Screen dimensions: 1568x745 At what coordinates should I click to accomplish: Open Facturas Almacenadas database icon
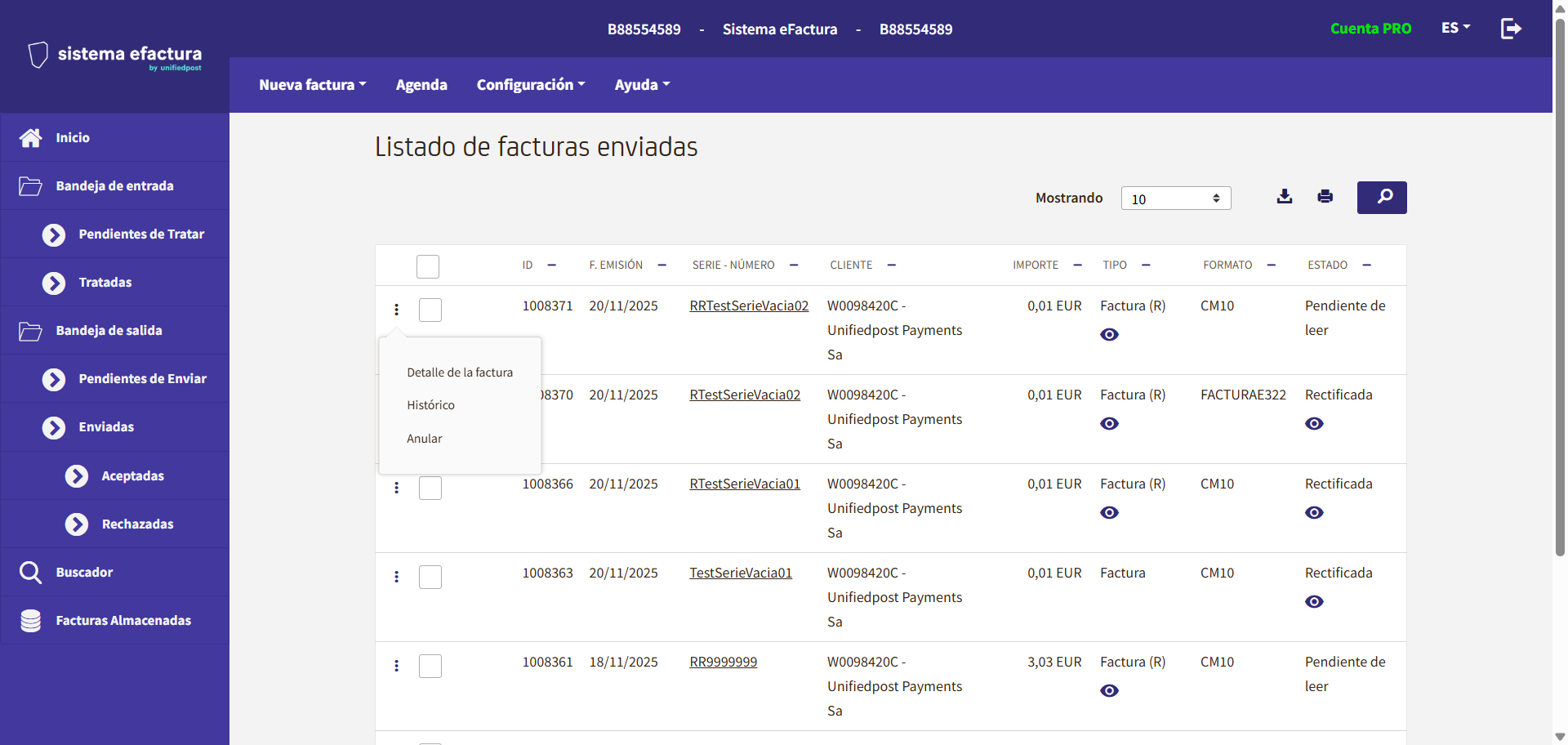(31, 621)
